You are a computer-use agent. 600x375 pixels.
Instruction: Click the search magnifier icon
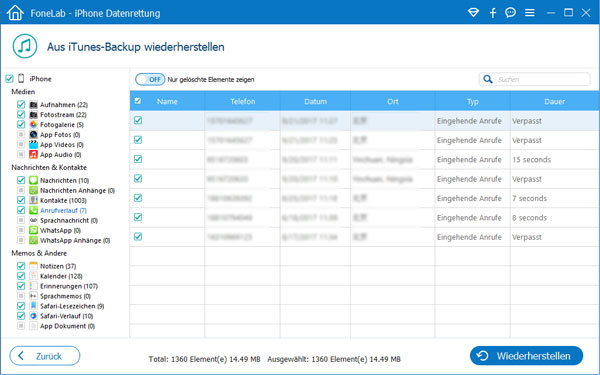(488, 79)
